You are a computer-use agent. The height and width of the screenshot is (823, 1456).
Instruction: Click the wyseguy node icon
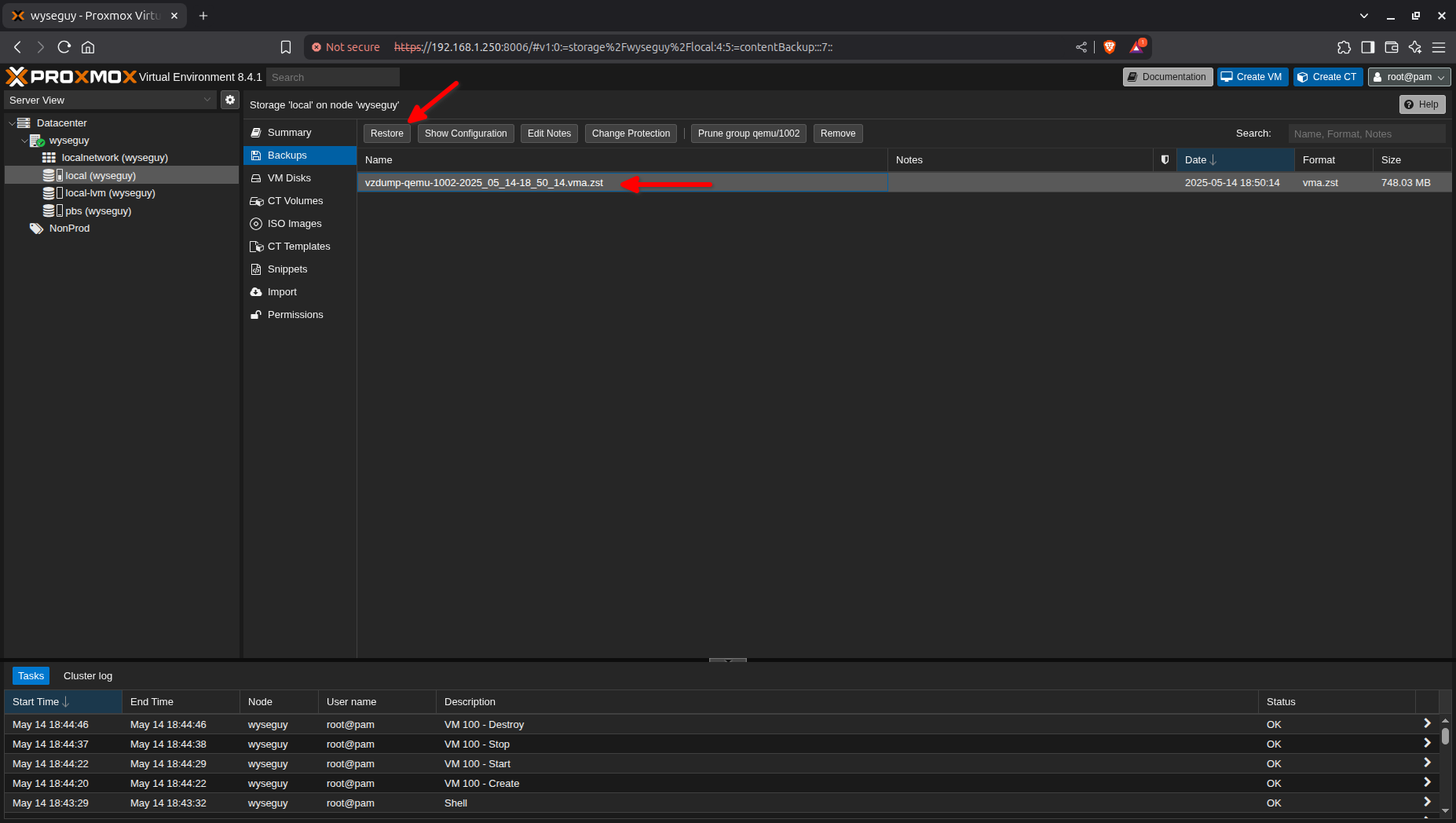[x=37, y=141]
